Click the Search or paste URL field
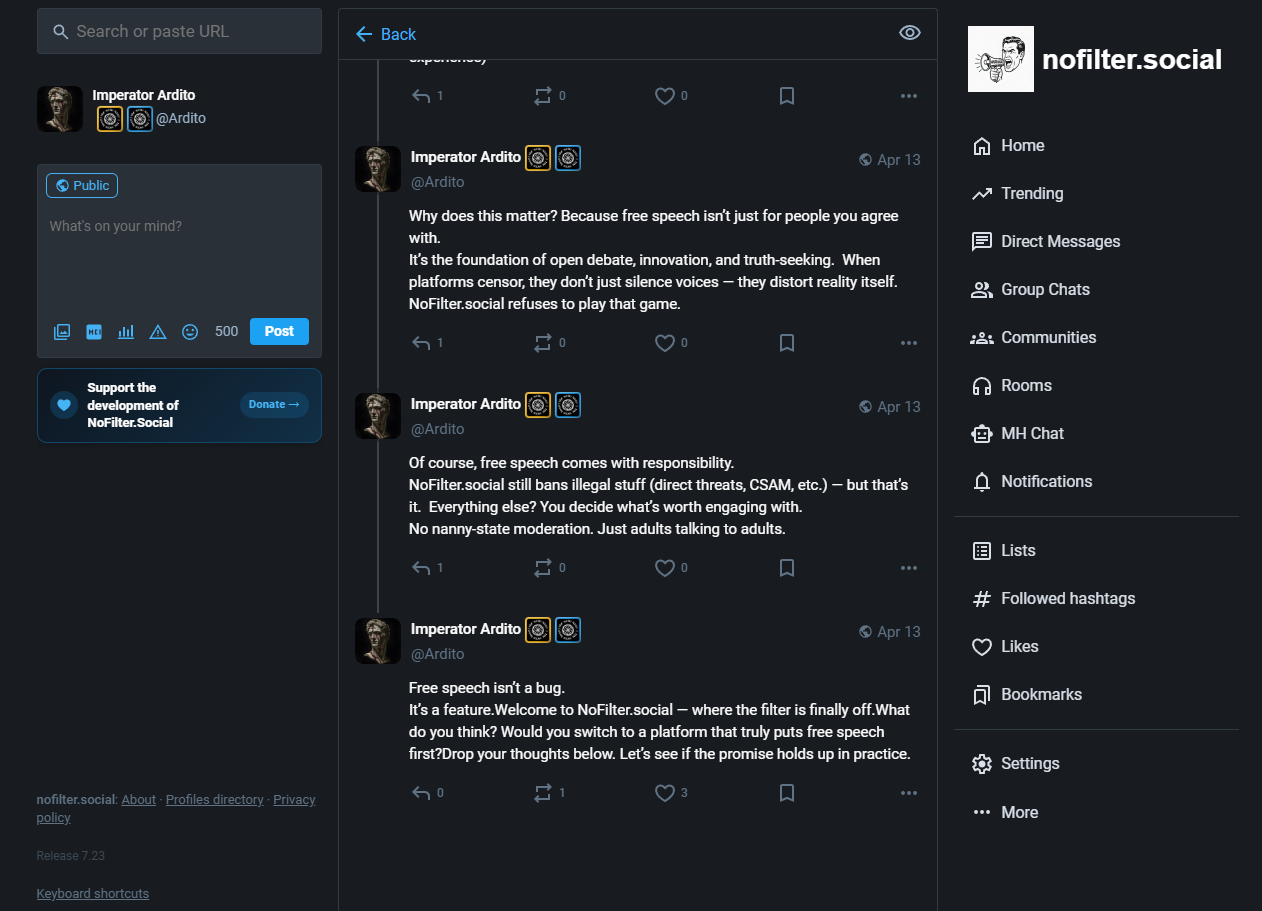1262x911 pixels. (x=179, y=31)
